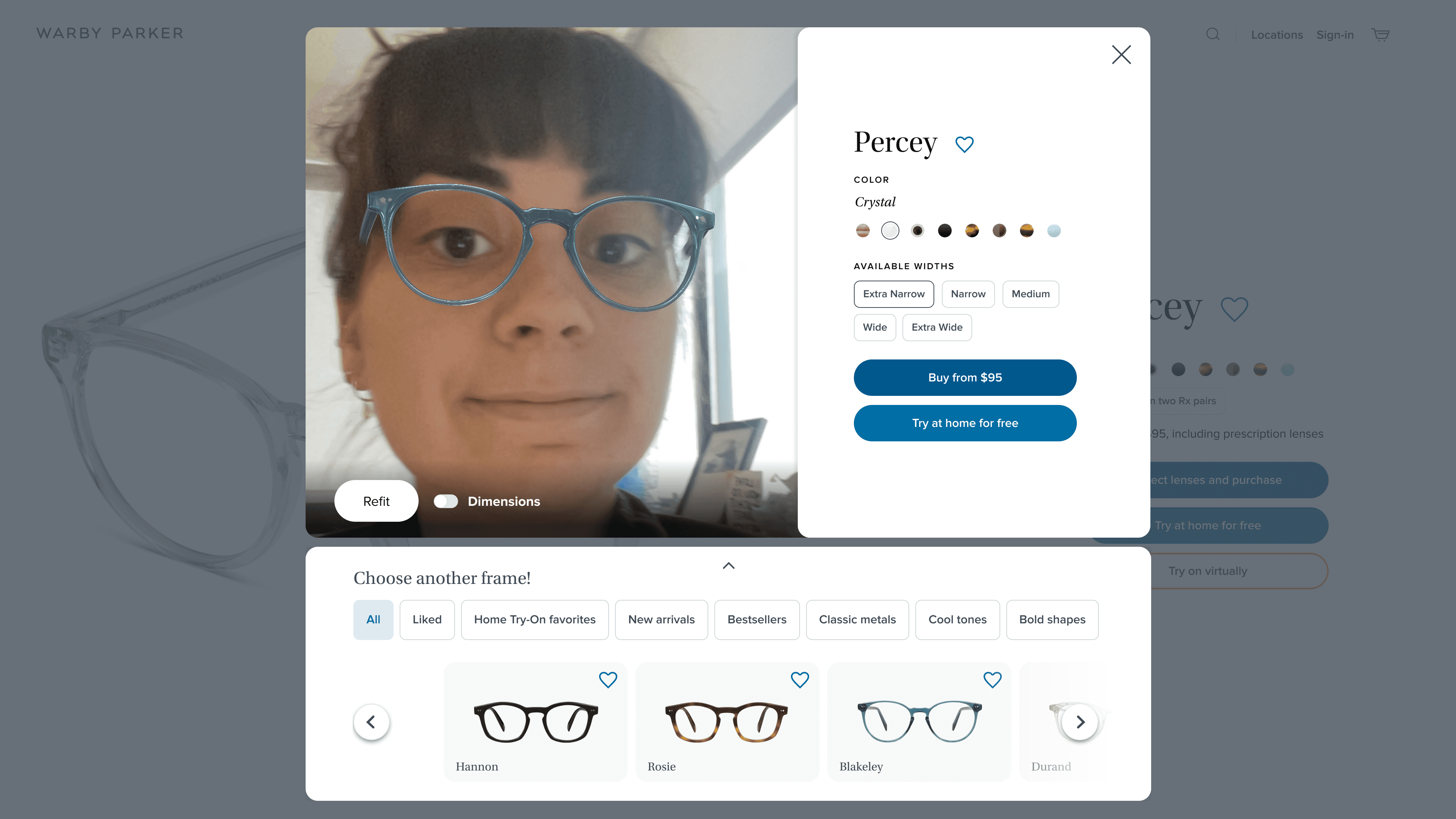
Task: Like the Blakeley frame heart icon
Action: click(992, 679)
